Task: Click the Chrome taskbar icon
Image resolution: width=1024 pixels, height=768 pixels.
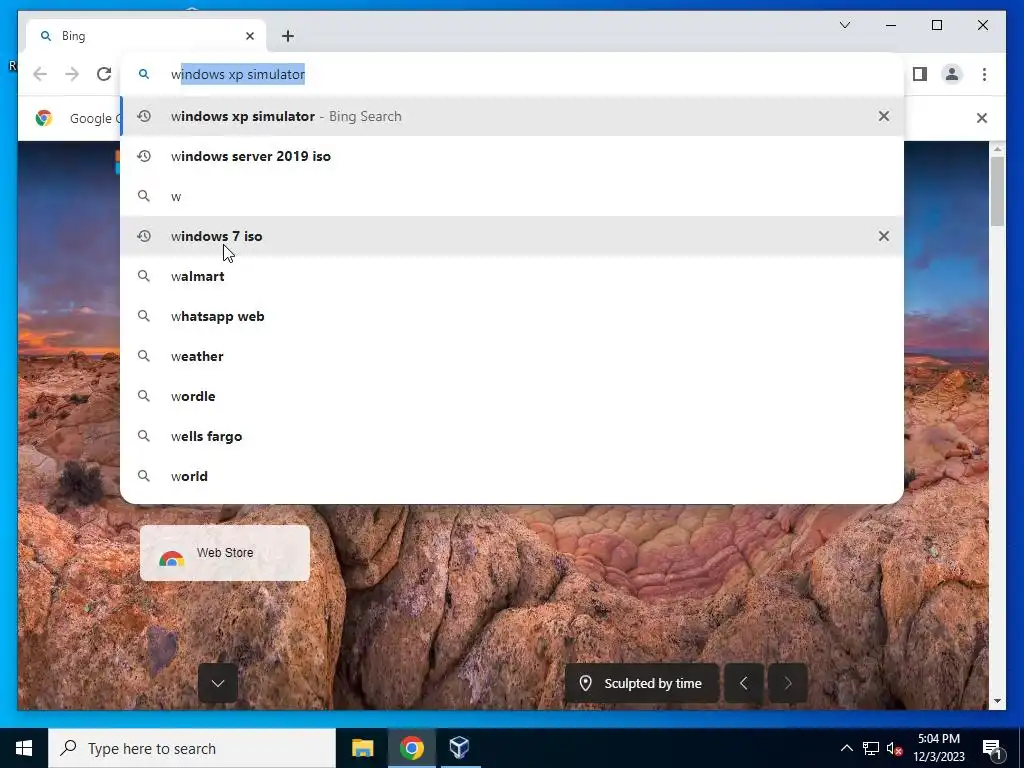Action: point(411,748)
